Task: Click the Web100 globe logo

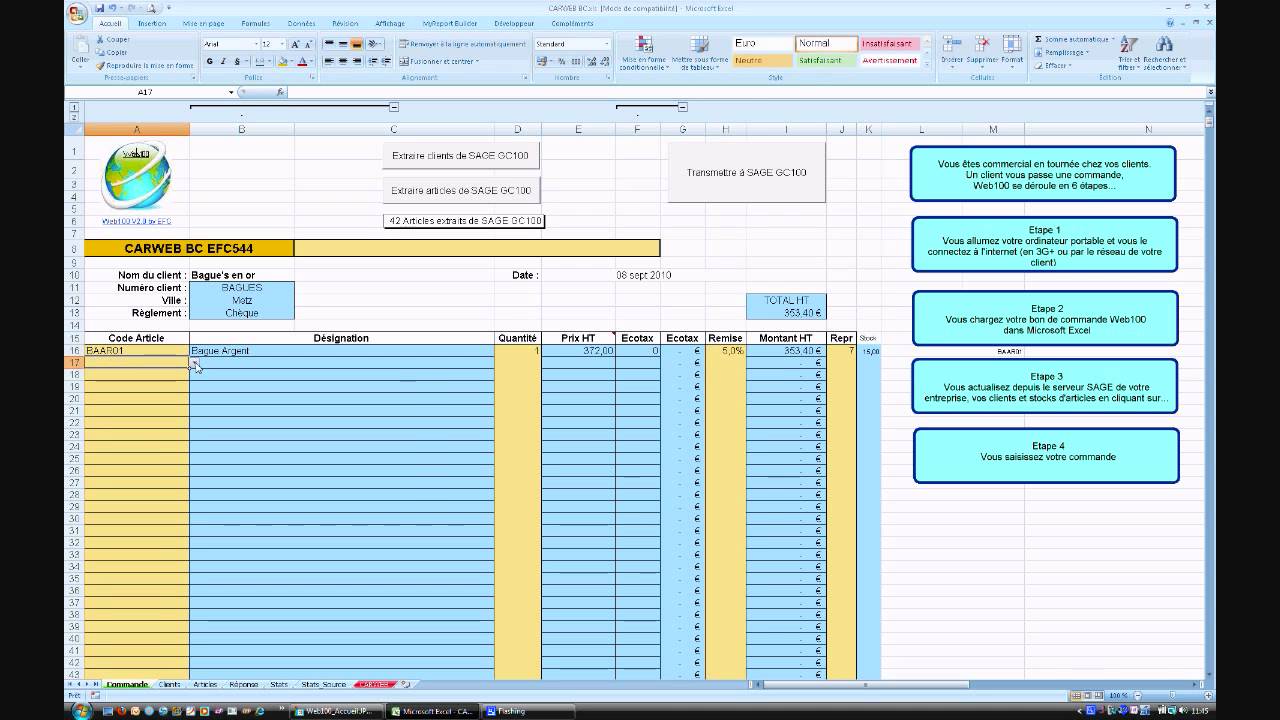Action: [136, 176]
